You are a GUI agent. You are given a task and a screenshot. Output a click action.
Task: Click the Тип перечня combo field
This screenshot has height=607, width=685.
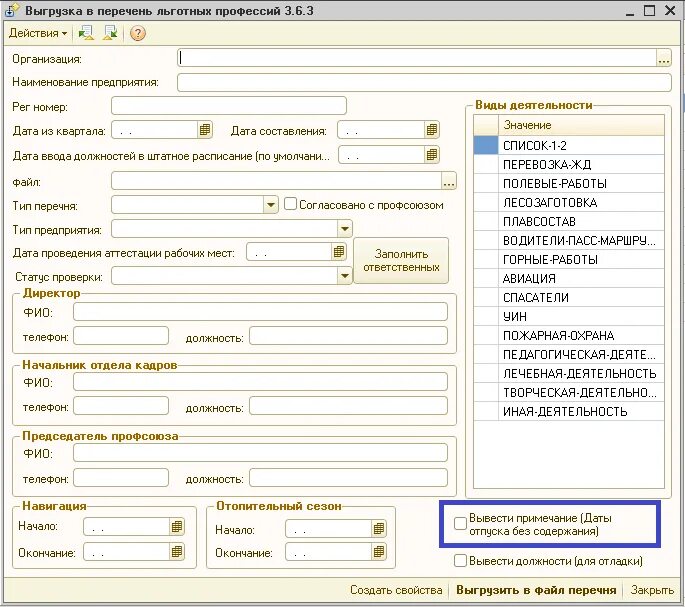(x=187, y=205)
